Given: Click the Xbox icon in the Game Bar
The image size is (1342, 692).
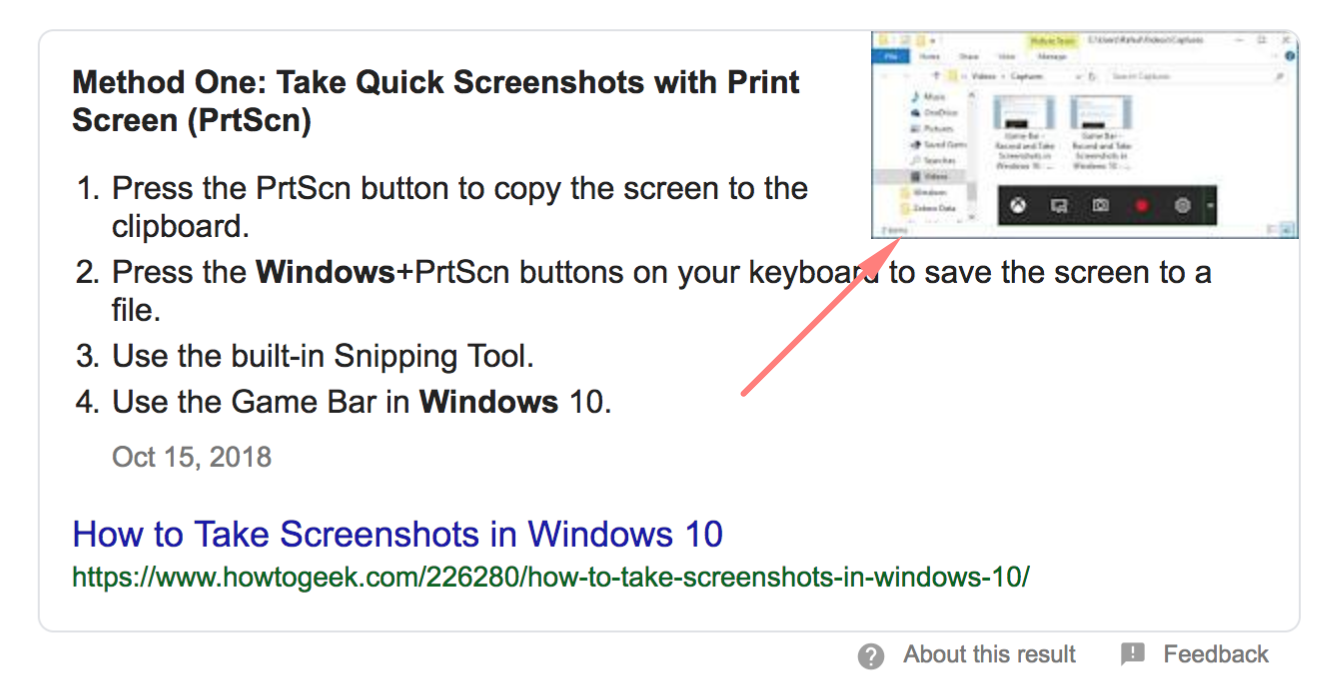Looking at the screenshot, I should click(x=1018, y=206).
